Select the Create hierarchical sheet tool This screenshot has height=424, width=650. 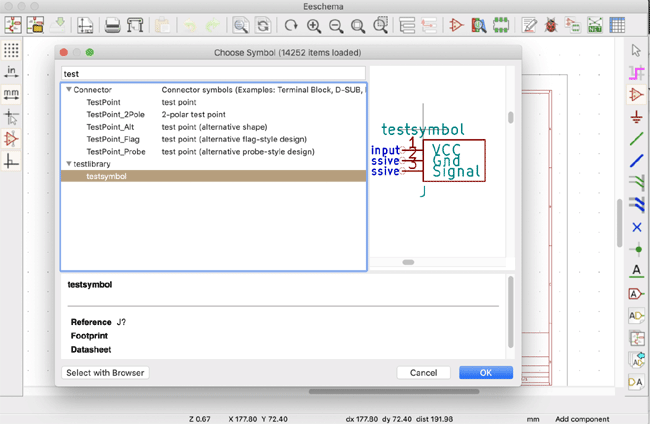click(636, 338)
